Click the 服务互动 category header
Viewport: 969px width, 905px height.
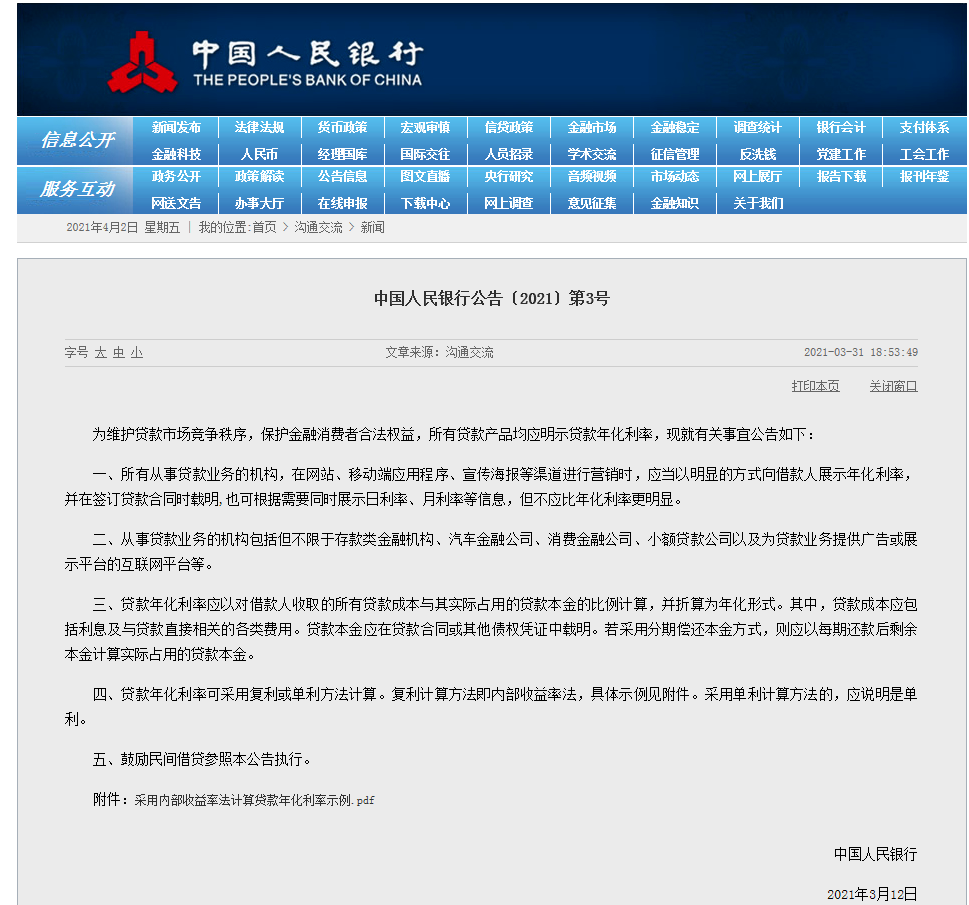[77, 189]
